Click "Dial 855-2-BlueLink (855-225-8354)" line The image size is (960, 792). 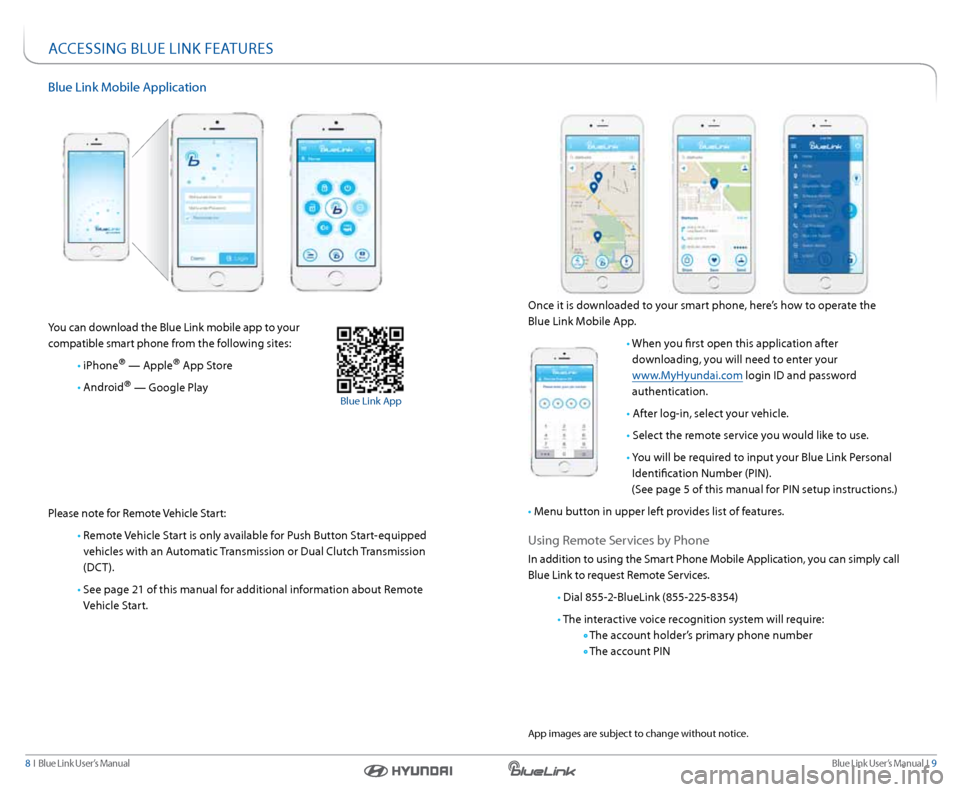(650, 597)
